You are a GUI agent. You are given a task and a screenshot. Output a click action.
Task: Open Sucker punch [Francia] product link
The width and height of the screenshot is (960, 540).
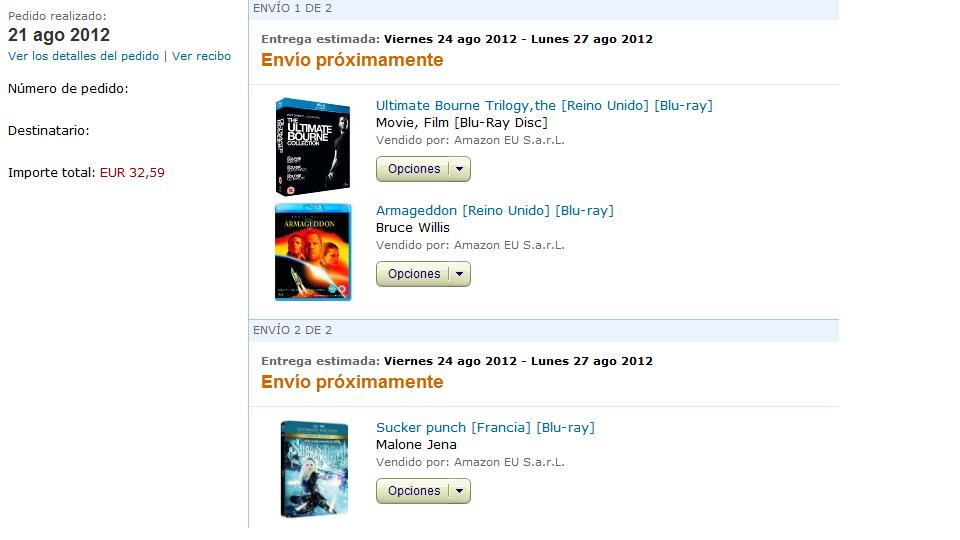click(486, 427)
